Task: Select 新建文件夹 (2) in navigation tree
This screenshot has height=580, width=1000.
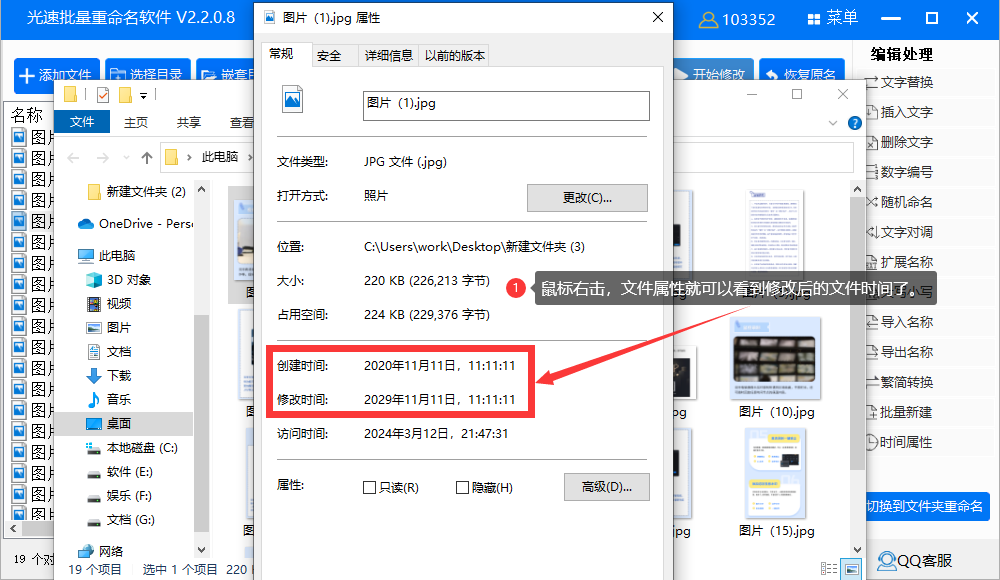Action: pos(136,191)
